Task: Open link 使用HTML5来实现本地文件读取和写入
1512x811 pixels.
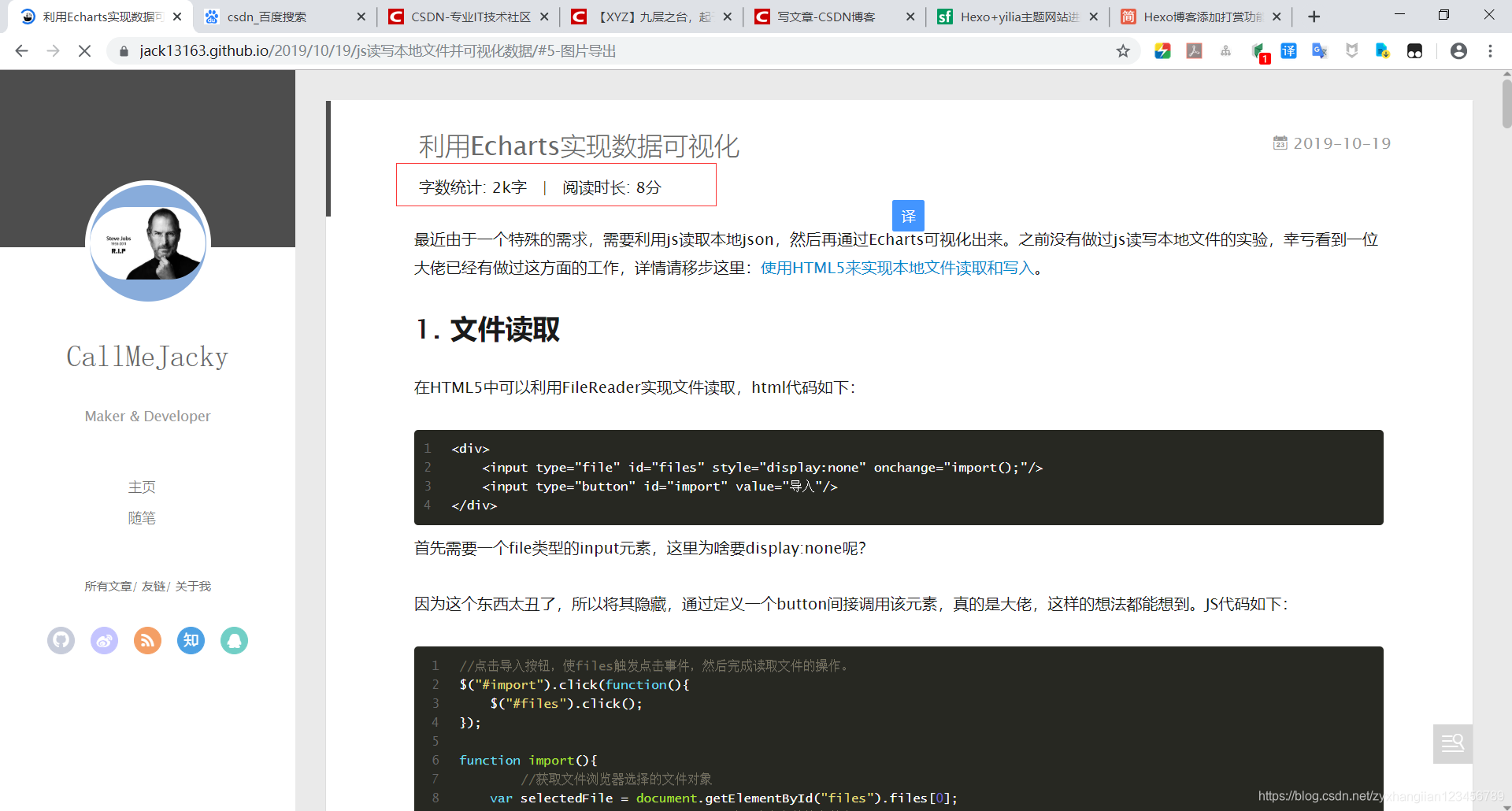Action: click(x=897, y=268)
